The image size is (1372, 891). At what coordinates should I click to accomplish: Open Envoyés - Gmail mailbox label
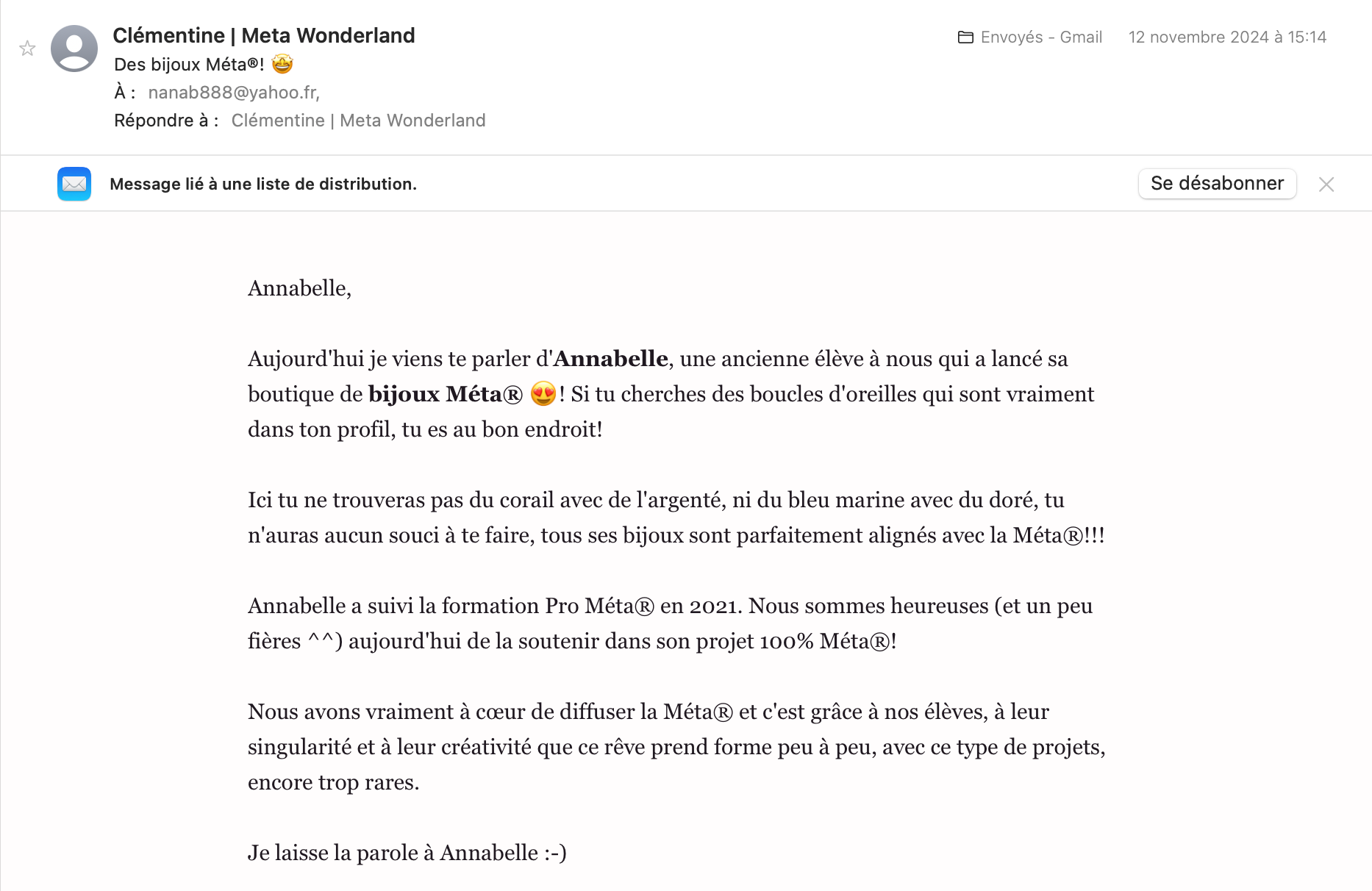pos(1041,37)
